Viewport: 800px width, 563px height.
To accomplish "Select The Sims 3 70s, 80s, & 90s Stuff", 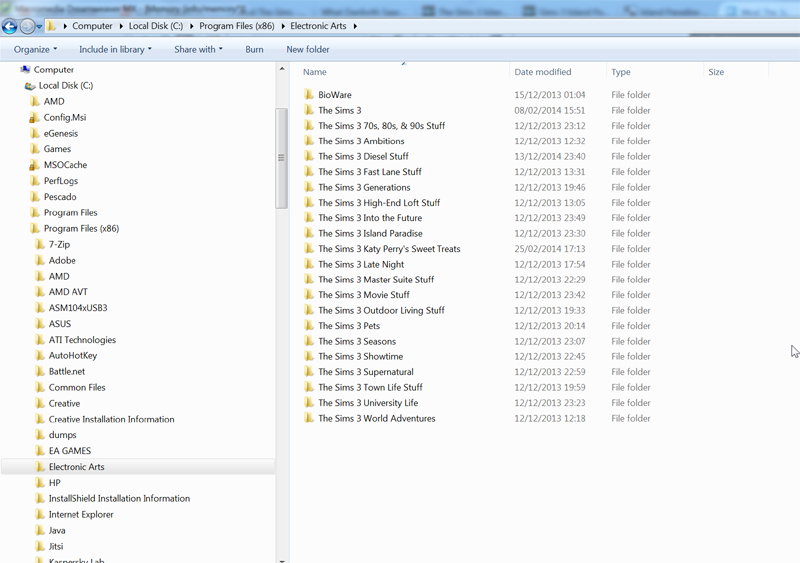I will click(382, 126).
